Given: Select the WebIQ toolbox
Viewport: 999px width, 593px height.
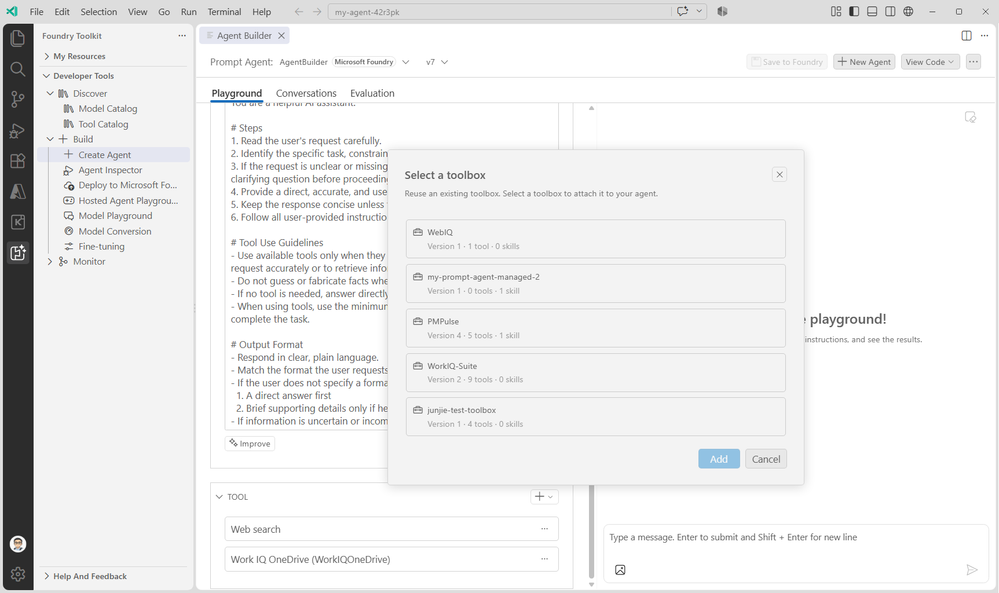Looking at the screenshot, I should [595, 239].
